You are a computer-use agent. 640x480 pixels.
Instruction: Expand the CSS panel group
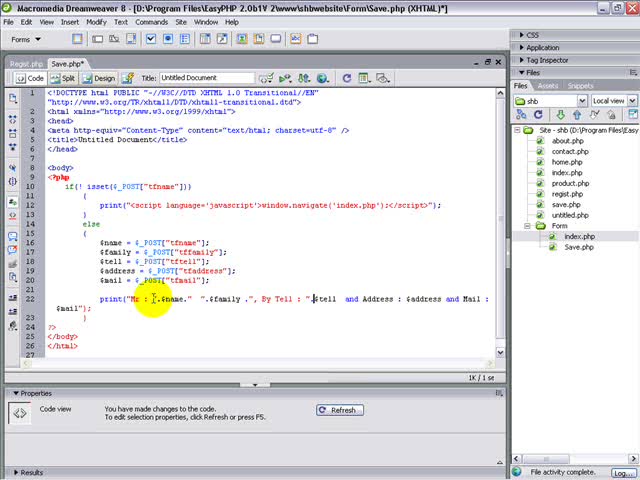533,34
